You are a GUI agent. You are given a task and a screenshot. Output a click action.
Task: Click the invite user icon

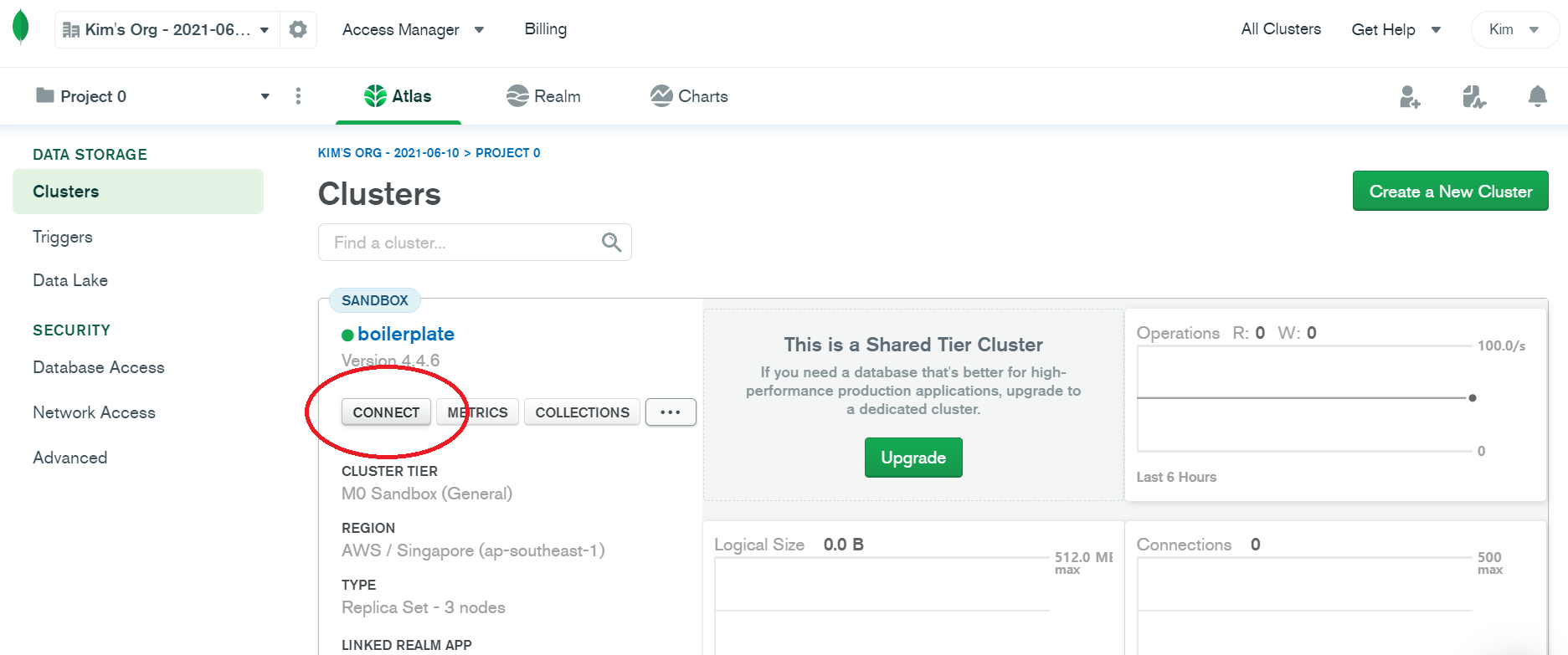click(1410, 97)
